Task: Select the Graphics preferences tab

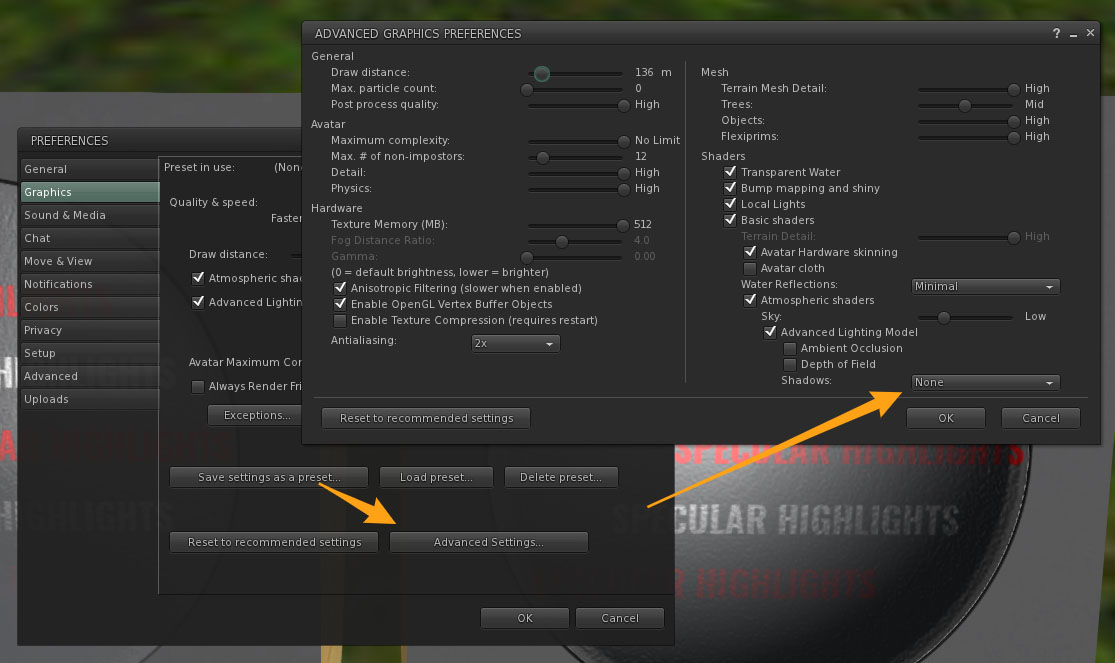Action: [90, 192]
